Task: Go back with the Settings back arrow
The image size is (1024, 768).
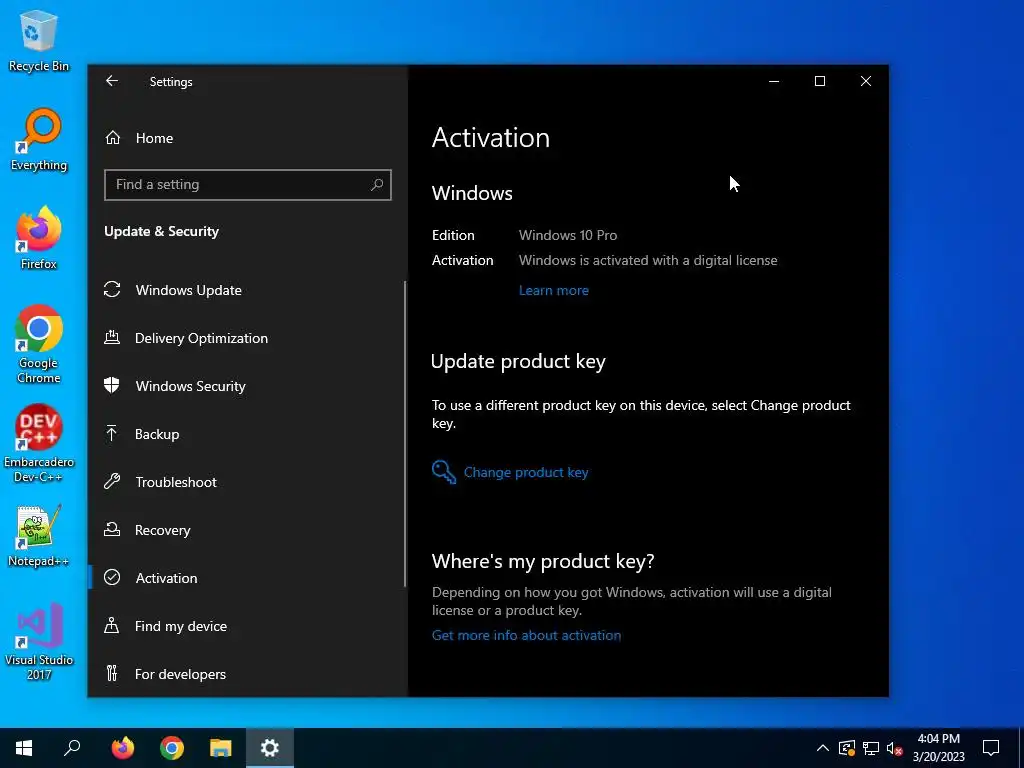Action: 112,81
